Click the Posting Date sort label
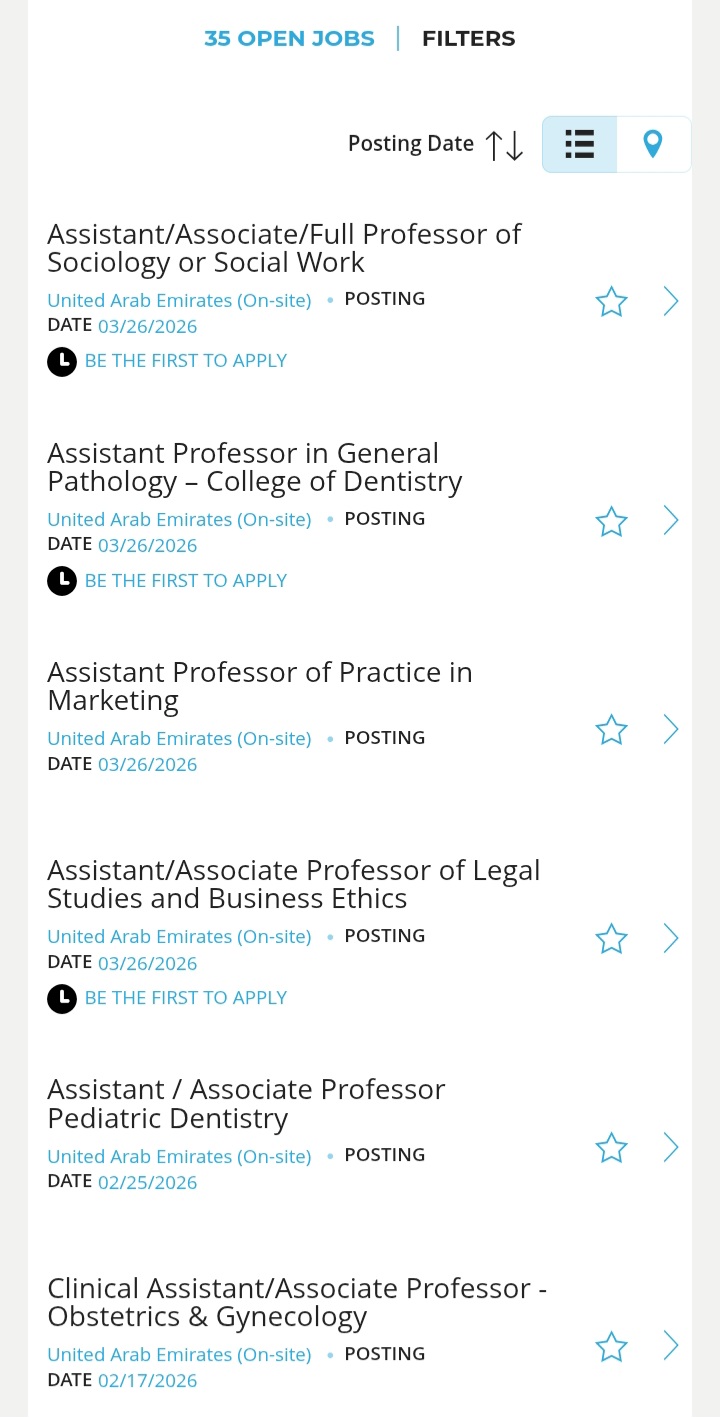Image resolution: width=720 pixels, height=1417 pixels. tap(410, 144)
